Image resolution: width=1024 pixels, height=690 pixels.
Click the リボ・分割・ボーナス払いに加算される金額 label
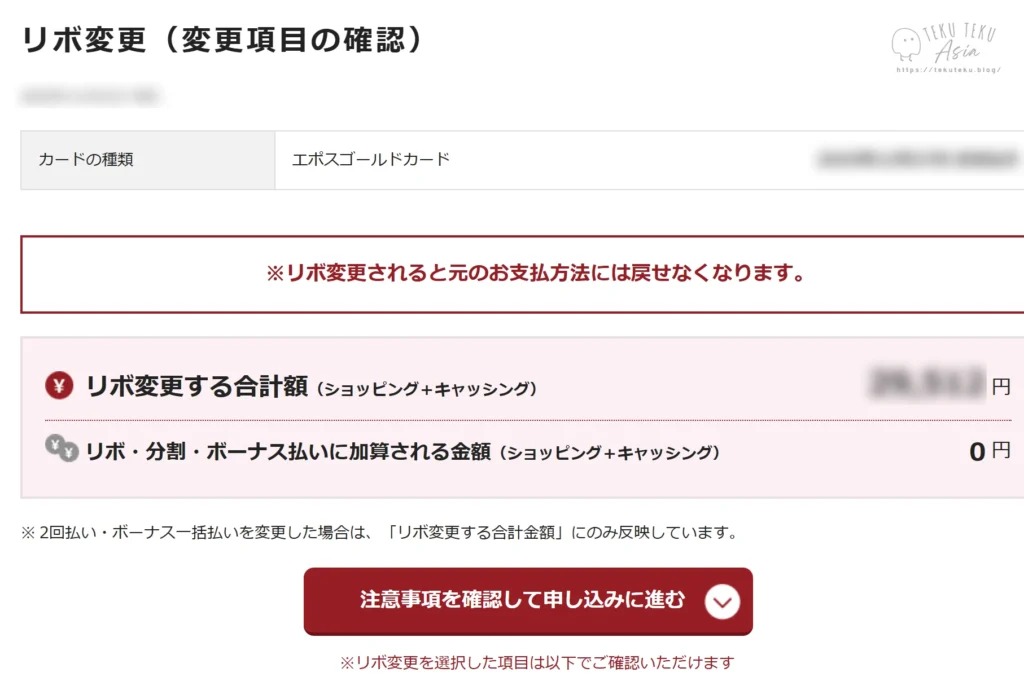[x=289, y=452]
